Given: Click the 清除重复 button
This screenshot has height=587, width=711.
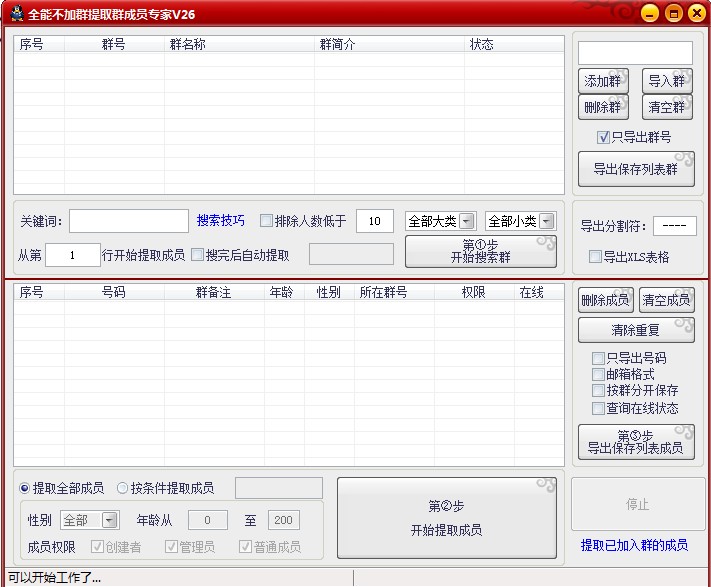Looking at the screenshot, I should pyautogui.click(x=636, y=330).
